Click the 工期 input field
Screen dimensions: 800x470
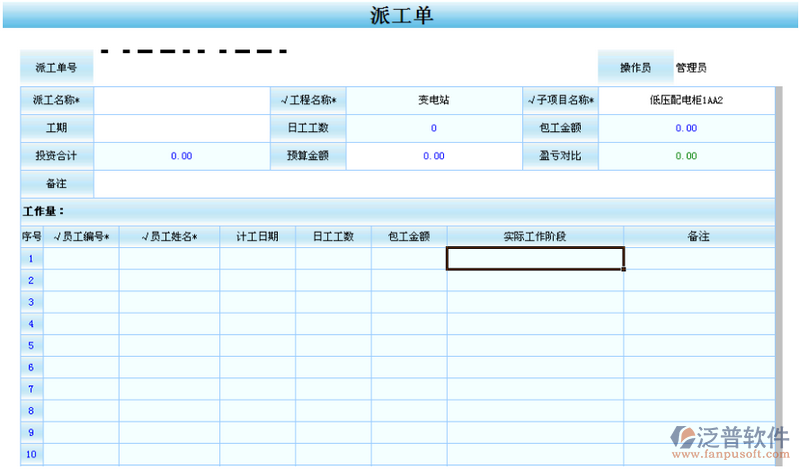tap(181, 128)
